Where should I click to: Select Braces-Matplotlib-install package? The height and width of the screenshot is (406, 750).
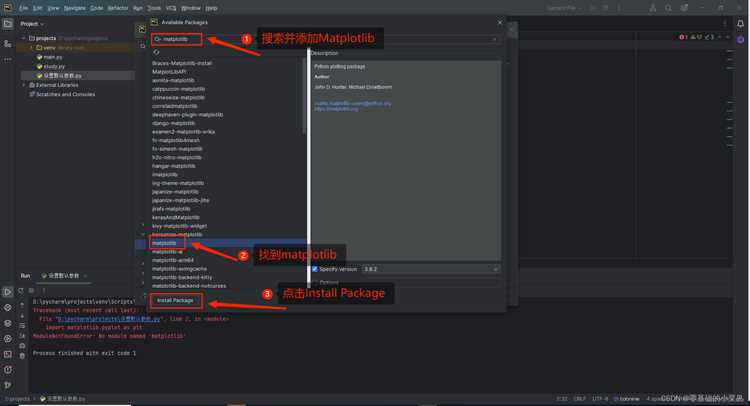(x=182, y=63)
